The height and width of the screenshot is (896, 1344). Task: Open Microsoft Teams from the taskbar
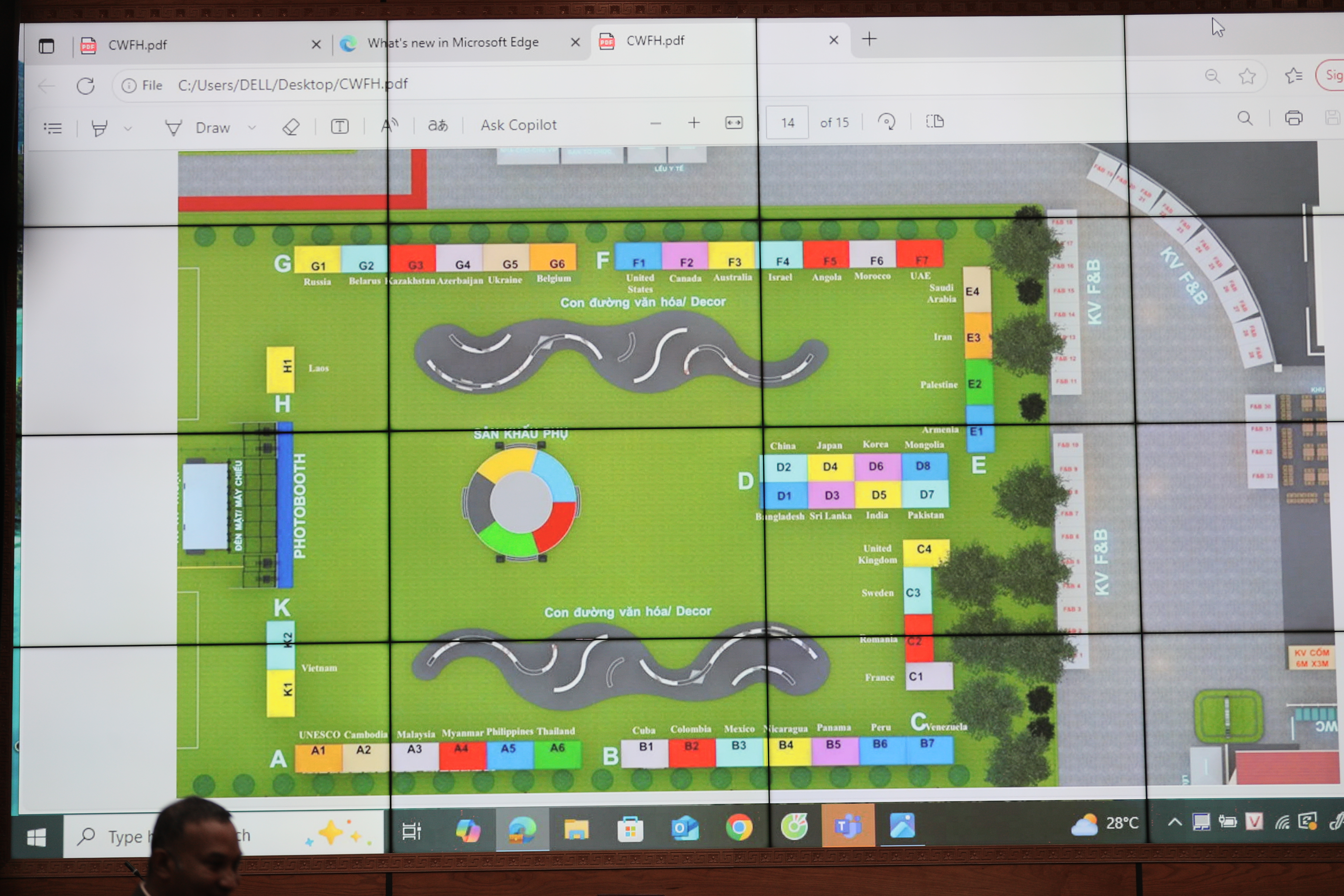point(848,826)
